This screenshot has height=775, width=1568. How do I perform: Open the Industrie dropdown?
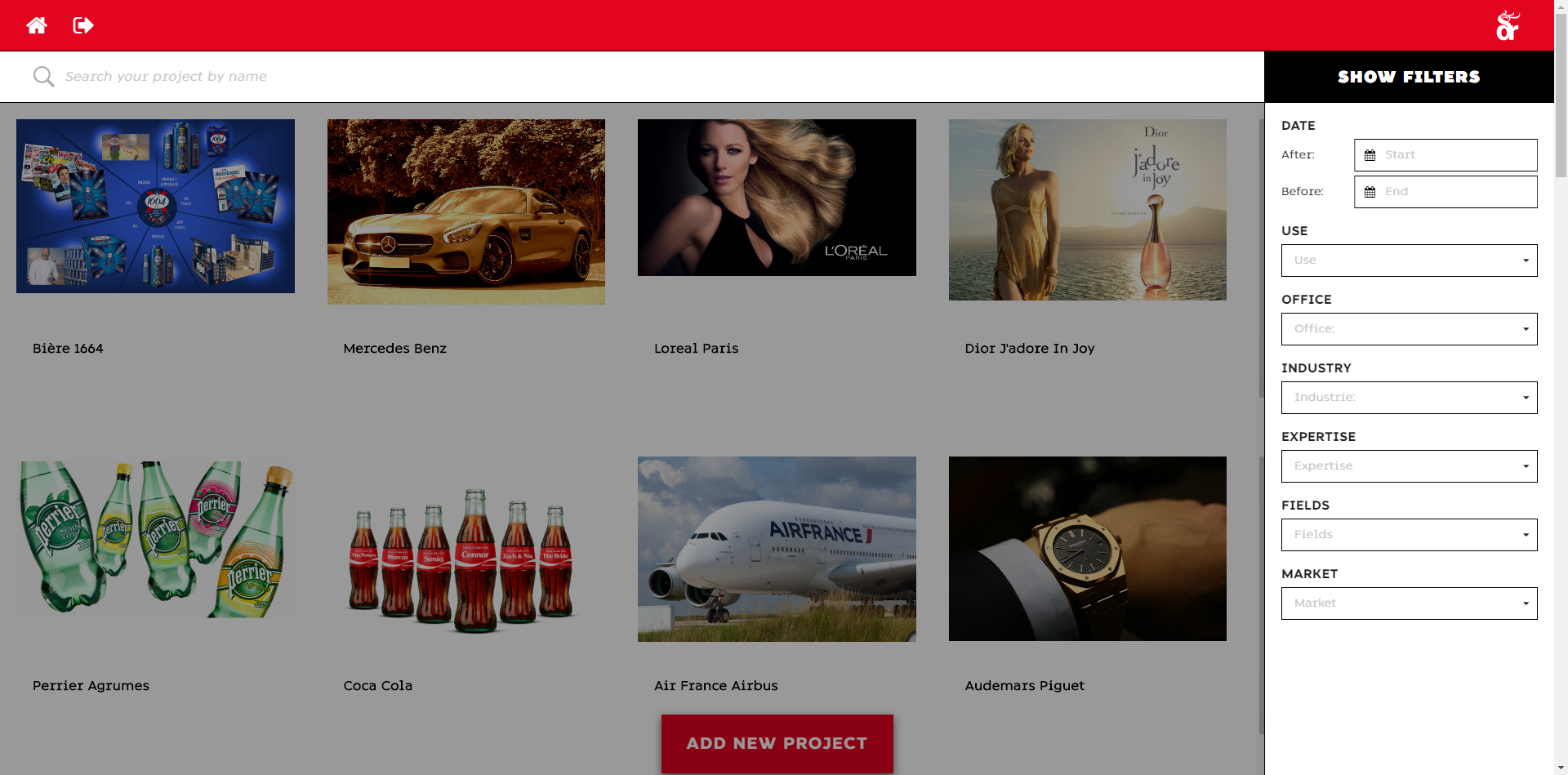(1409, 398)
